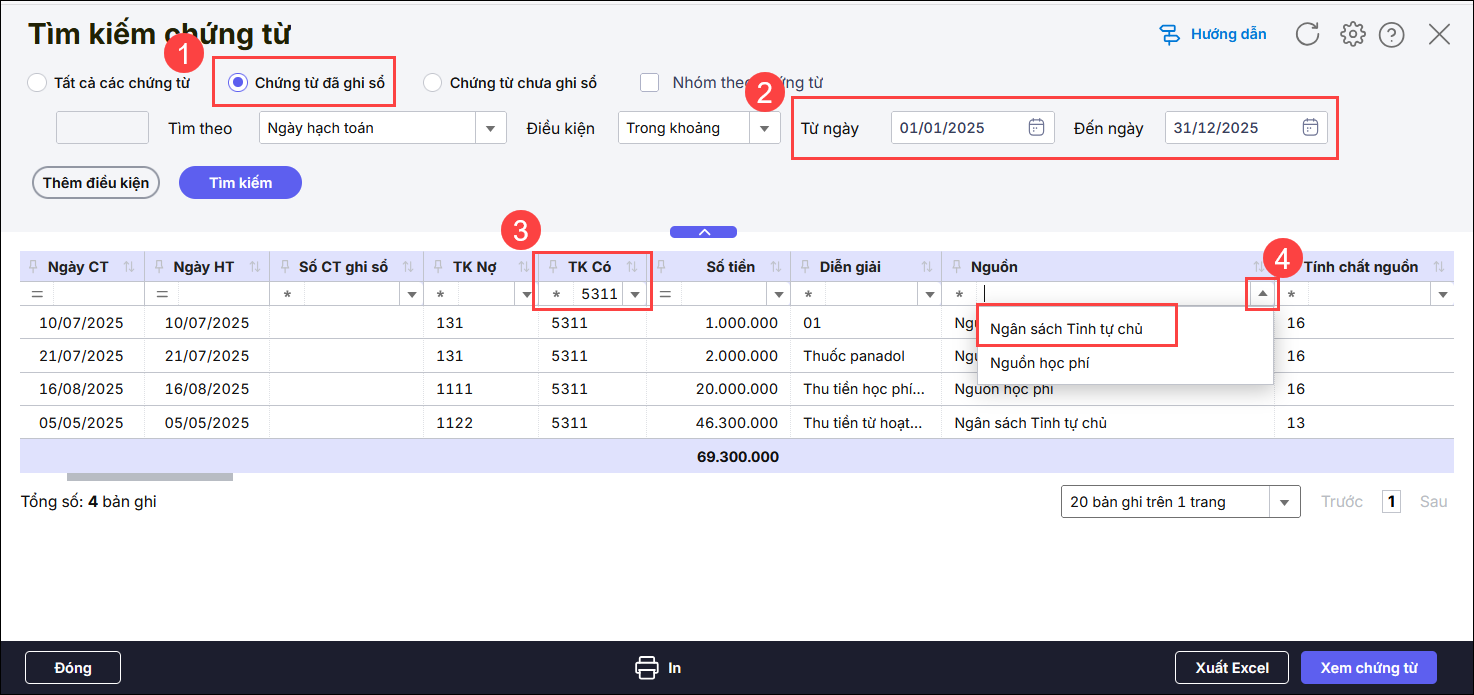Click the printer icon labeled In
This screenshot has height=695, width=1474.
[x=647, y=668]
